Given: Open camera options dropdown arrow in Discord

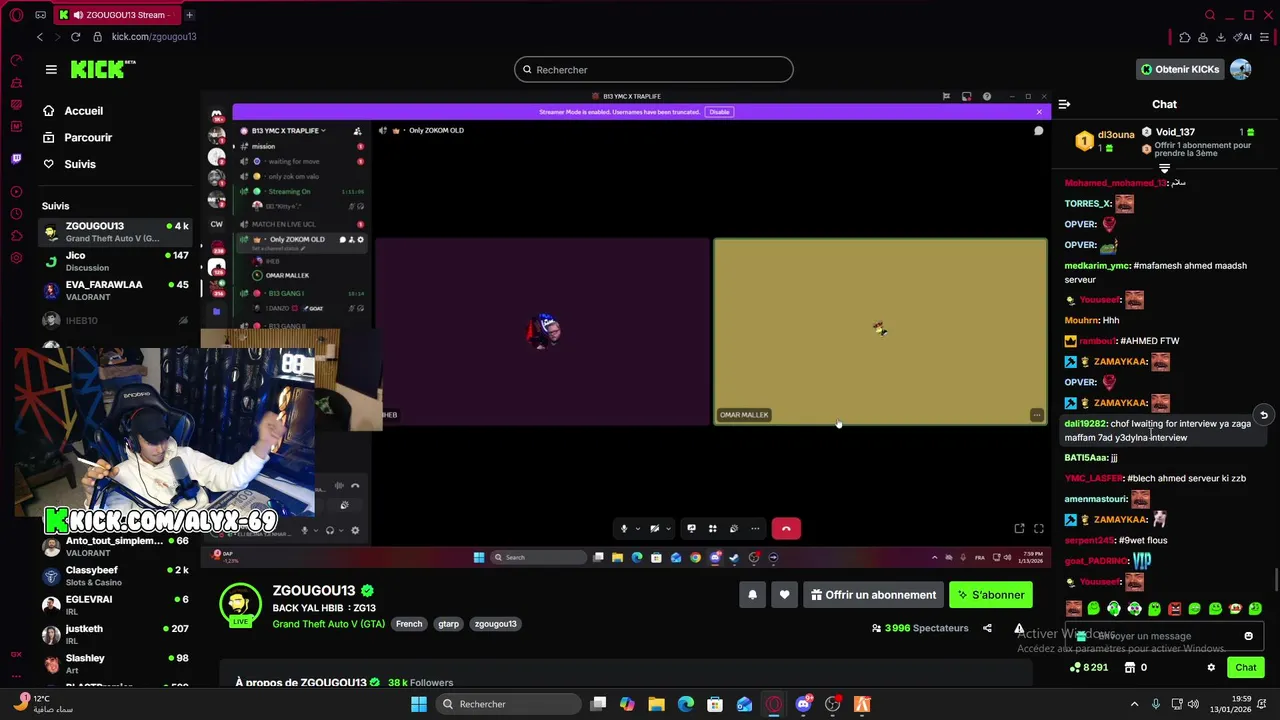Looking at the screenshot, I should [x=669, y=528].
